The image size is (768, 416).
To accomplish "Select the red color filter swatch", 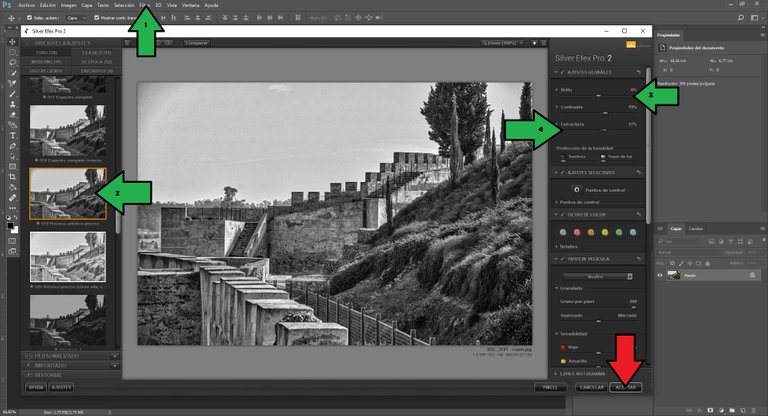I will [x=577, y=232].
